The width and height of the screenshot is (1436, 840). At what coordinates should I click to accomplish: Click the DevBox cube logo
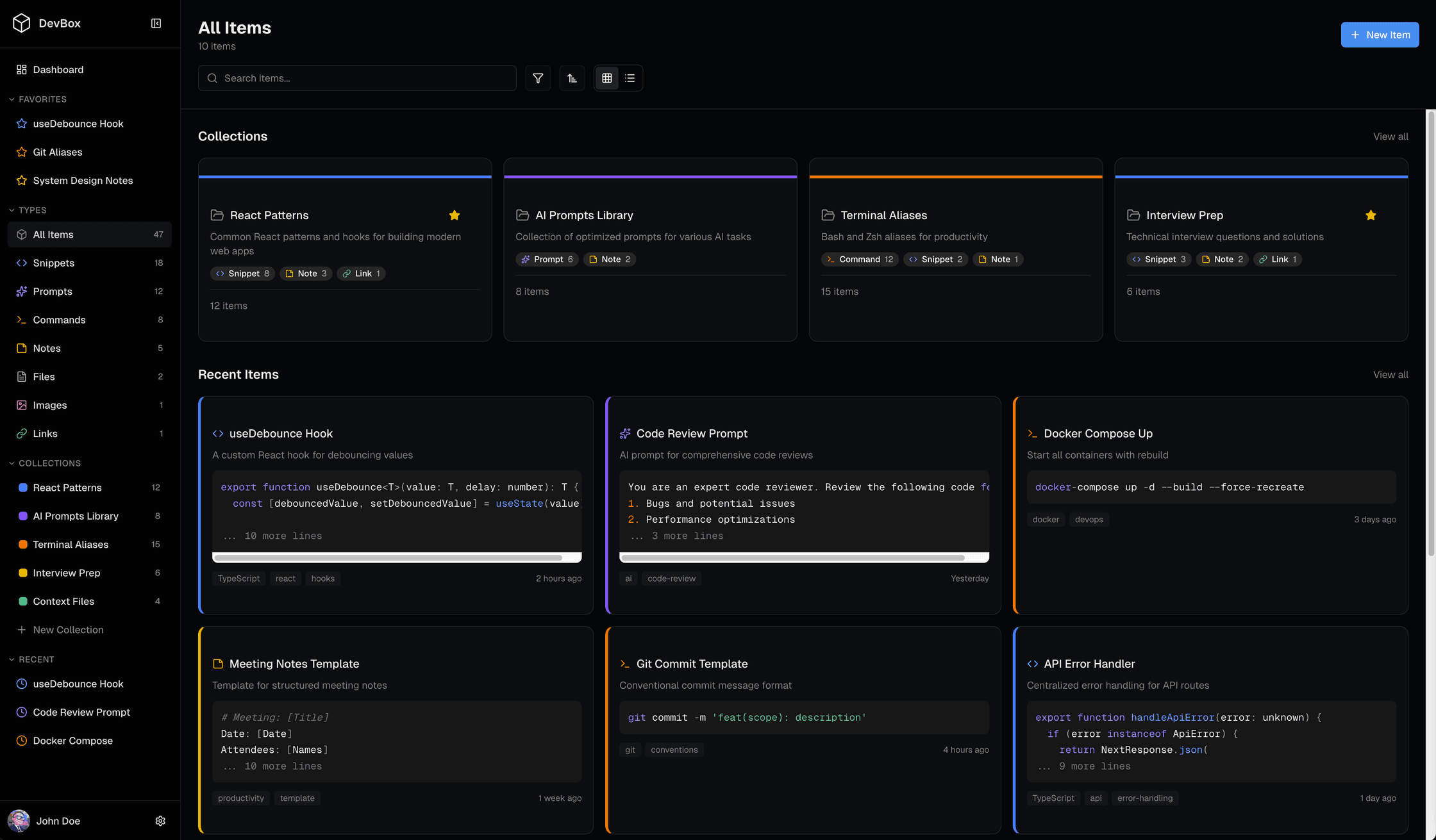click(x=21, y=23)
